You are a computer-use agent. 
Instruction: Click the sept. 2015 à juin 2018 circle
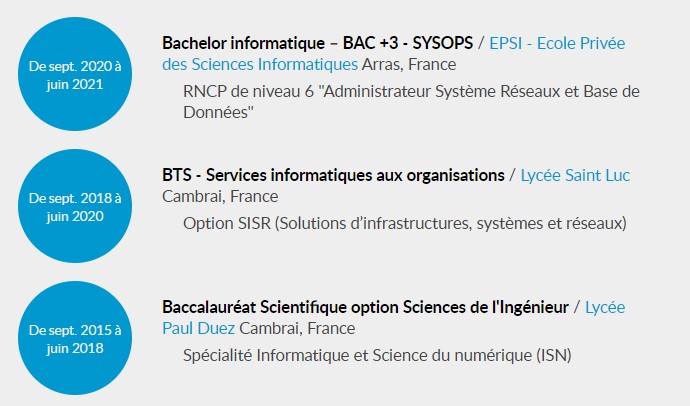point(76,338)
